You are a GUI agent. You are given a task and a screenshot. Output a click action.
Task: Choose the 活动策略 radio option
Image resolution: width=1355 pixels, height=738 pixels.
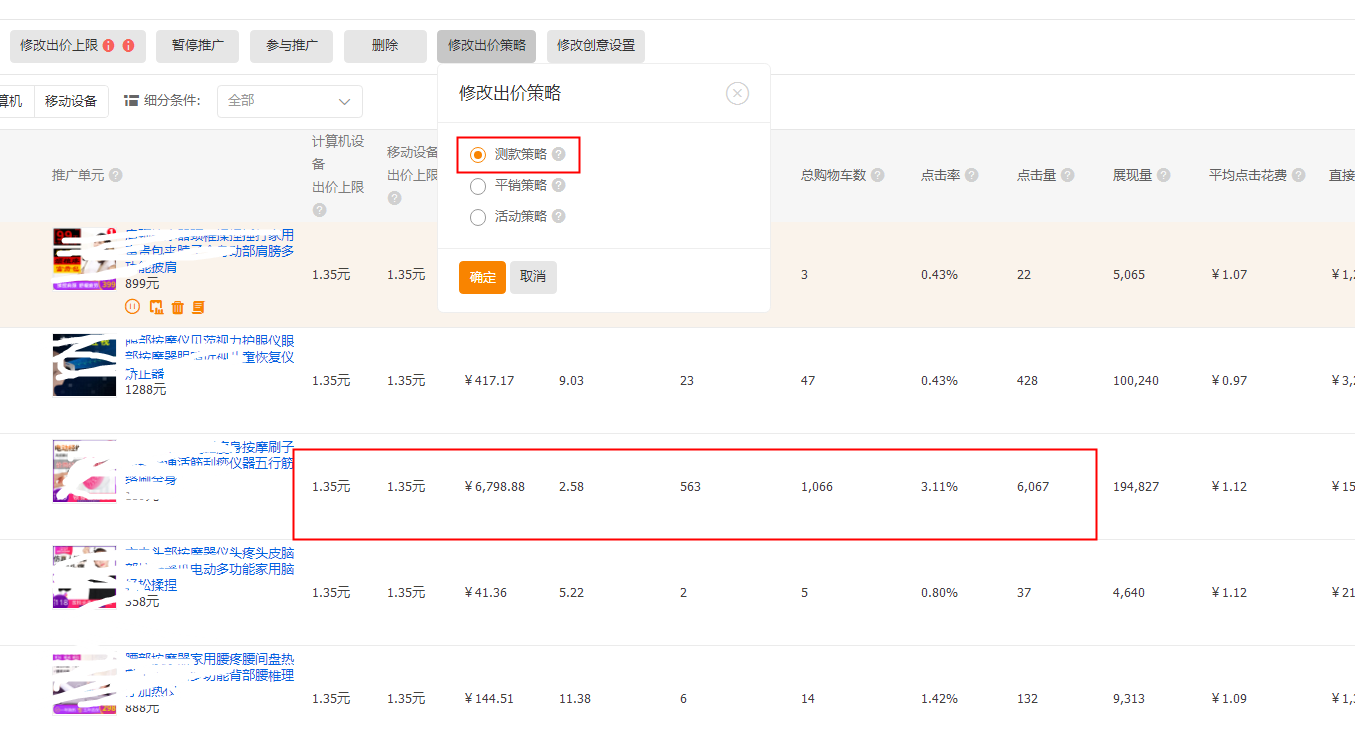pos(478,217)
